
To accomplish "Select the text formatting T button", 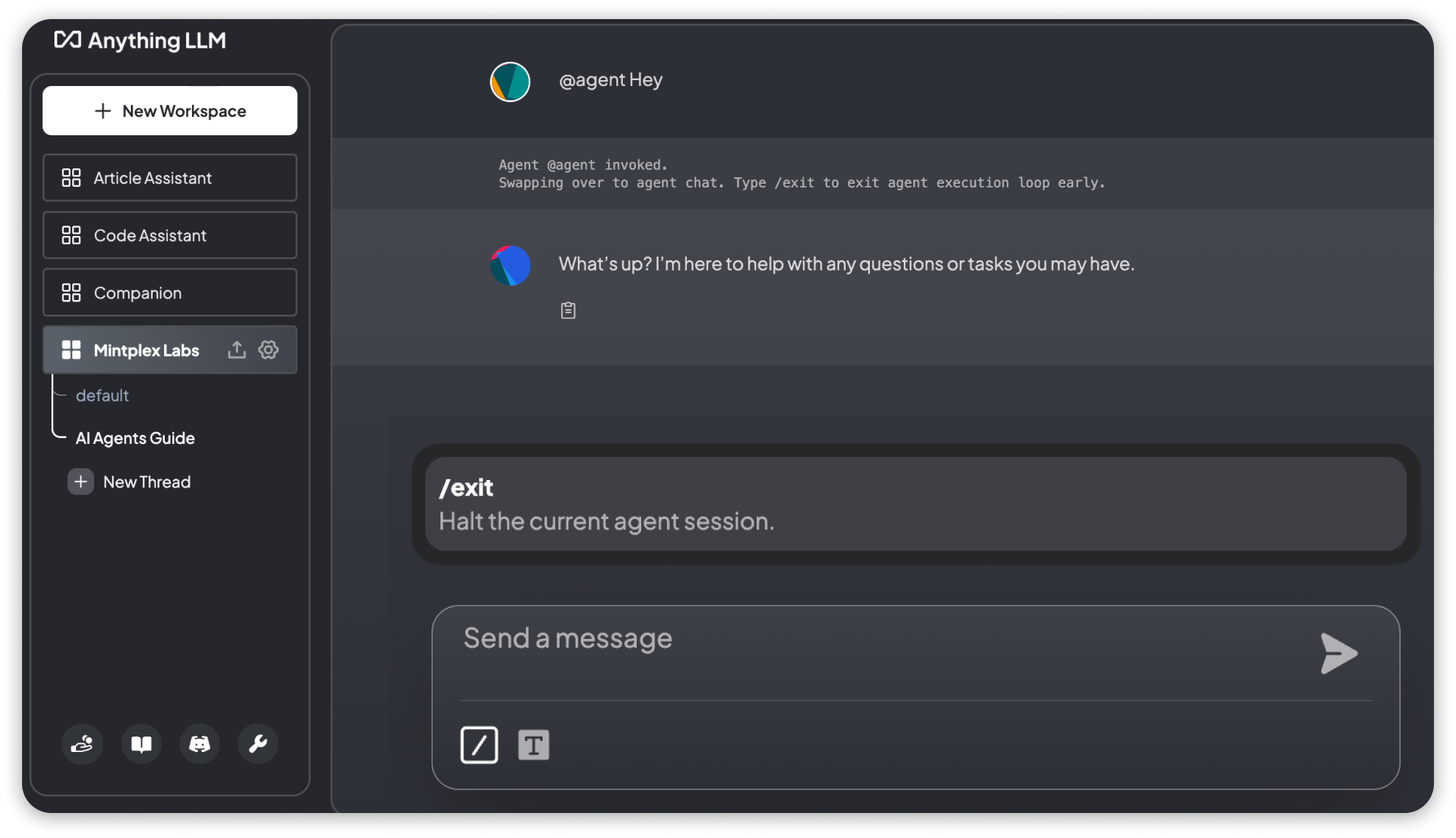I will click(534, 745).
